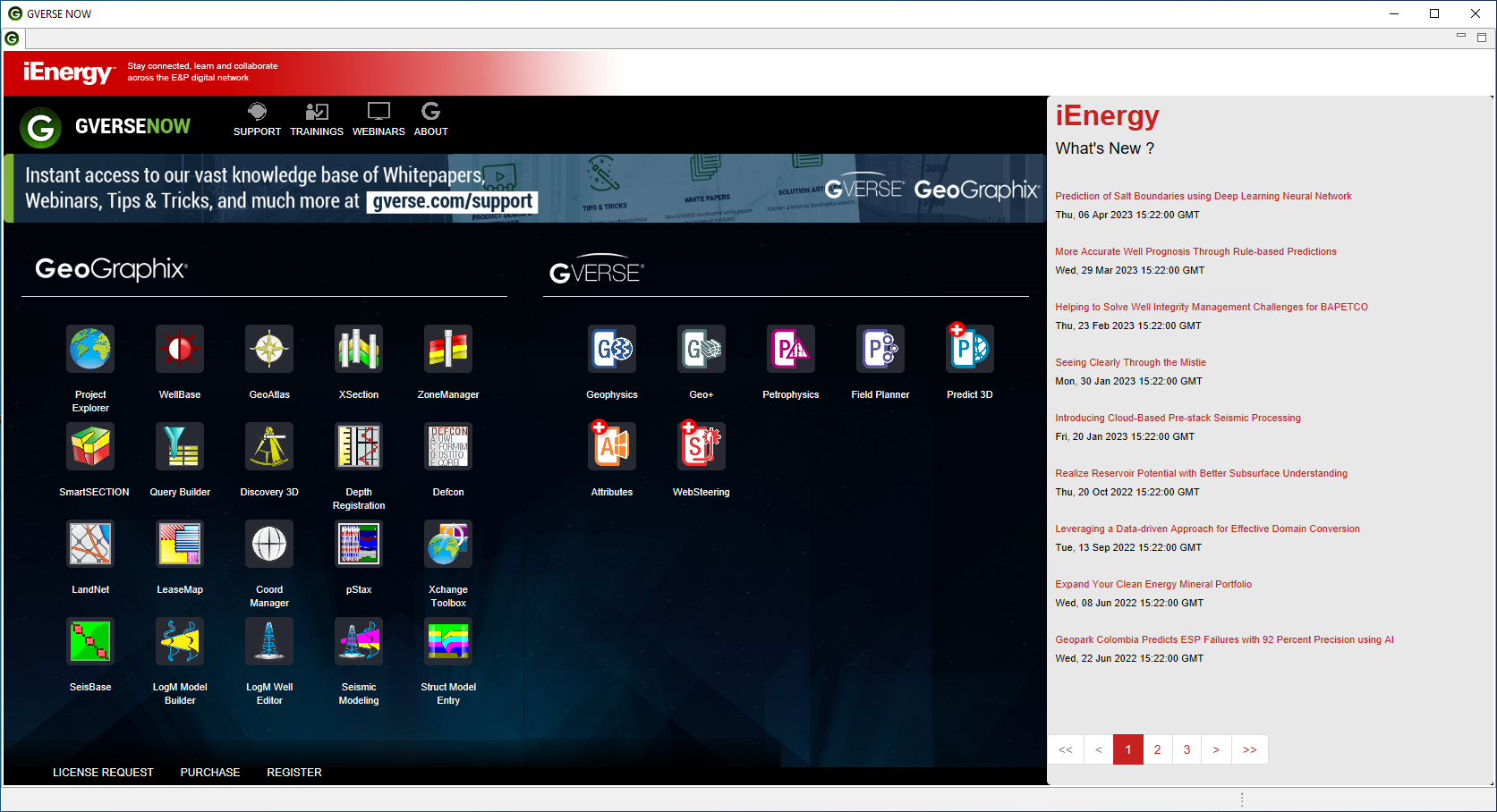Go to TRAININGS section
This screenshot has height=812, width=1497.
click(317, 119)
